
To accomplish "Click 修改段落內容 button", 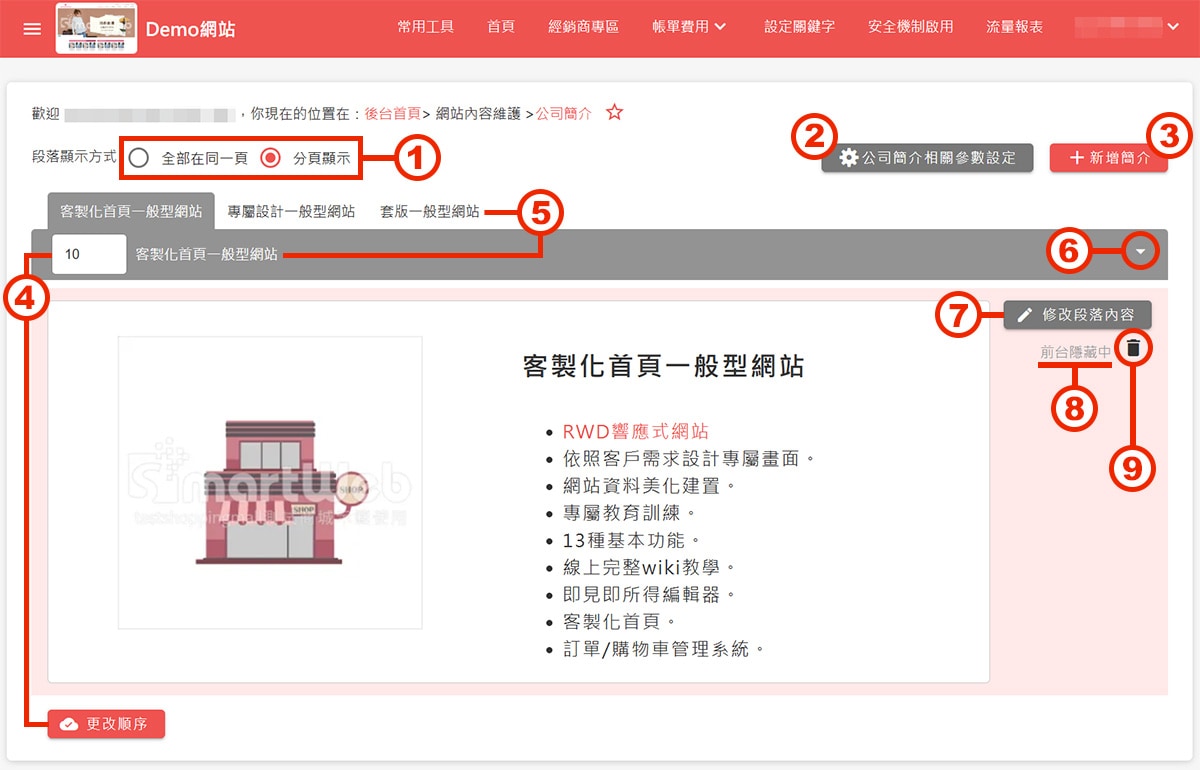I will [x=1077, y=315].
